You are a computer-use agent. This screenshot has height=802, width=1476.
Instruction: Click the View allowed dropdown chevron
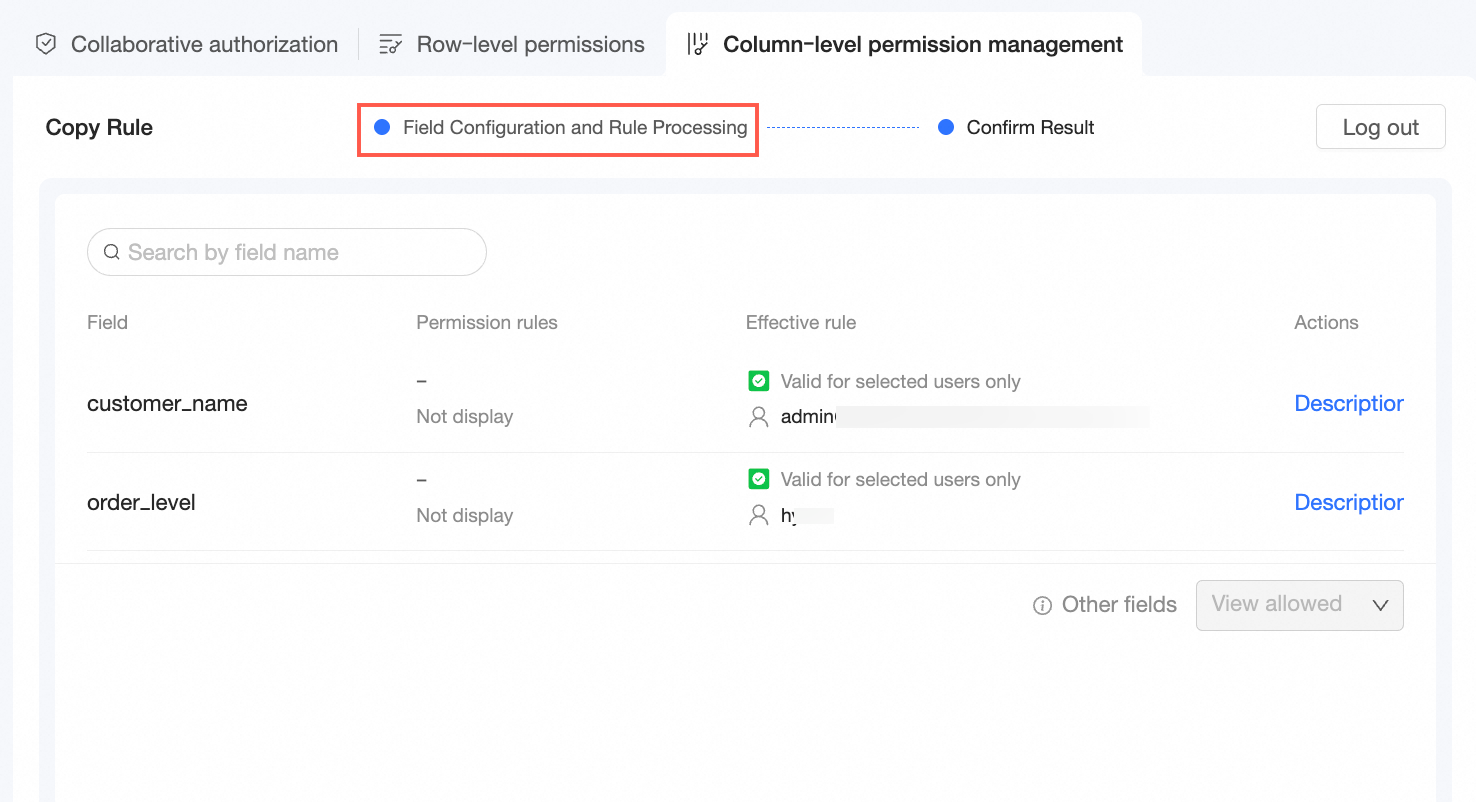(1381, 605)
